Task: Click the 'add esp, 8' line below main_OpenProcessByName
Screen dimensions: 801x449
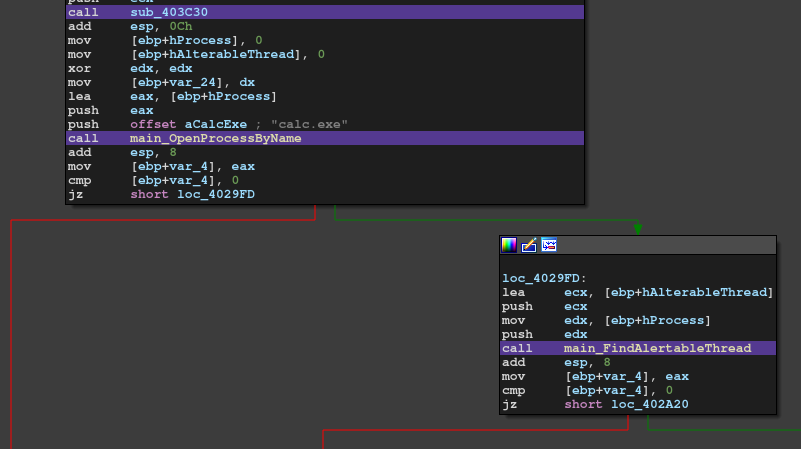Action: [122, 153]
